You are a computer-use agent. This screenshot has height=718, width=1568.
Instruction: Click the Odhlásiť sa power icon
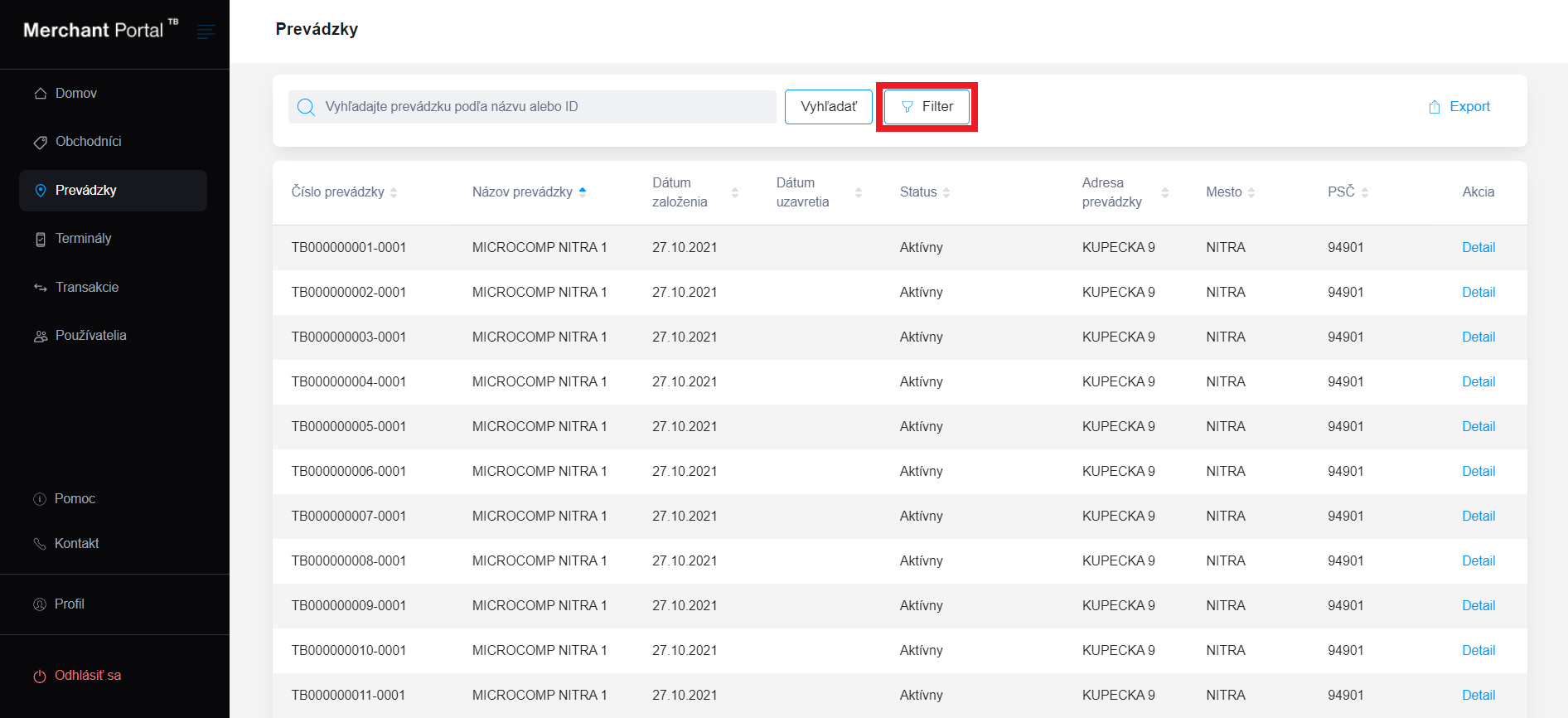coord(39,676)
